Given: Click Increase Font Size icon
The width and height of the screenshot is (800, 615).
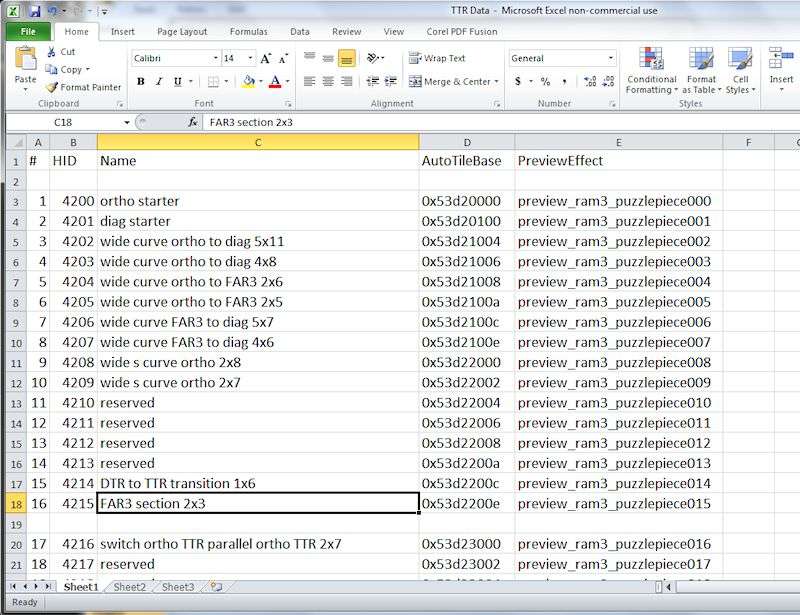Looking at the screenshot, I should pyautogui.click(x=266, y=59).
